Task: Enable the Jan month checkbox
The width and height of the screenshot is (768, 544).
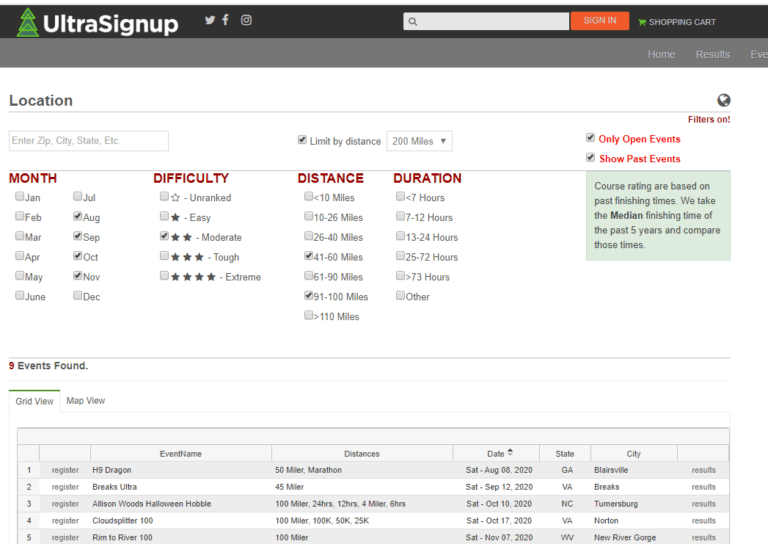Action: 20,197
